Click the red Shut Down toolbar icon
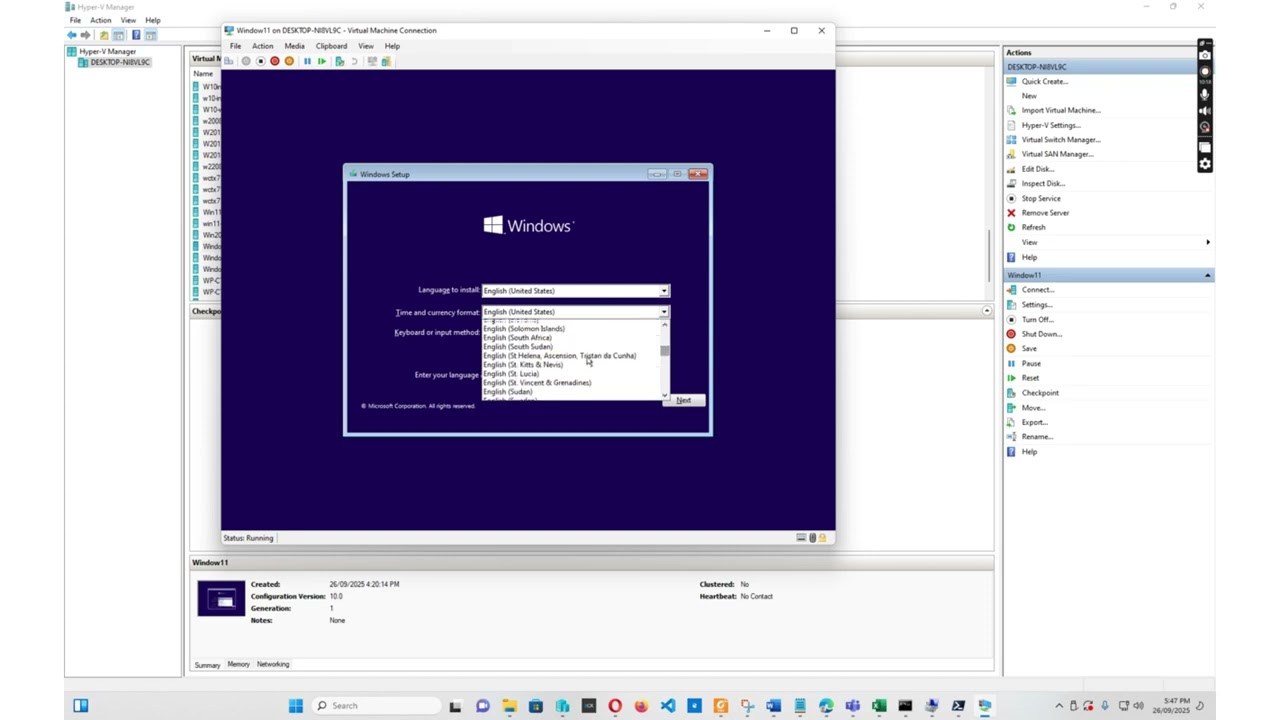1280x720 pixels. [275, 61]
